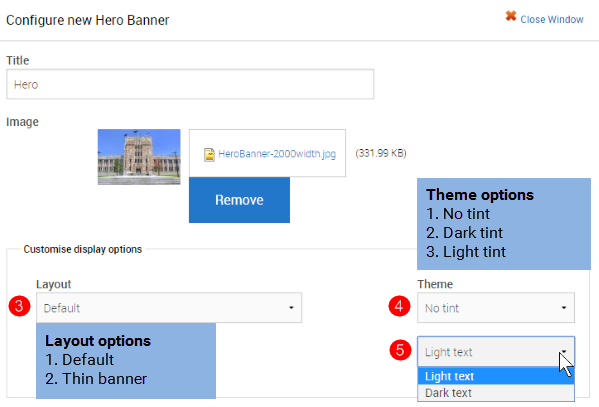The image size is (599, 407).
Task: Click the Close Window link
Action: [x=552, y=19]
